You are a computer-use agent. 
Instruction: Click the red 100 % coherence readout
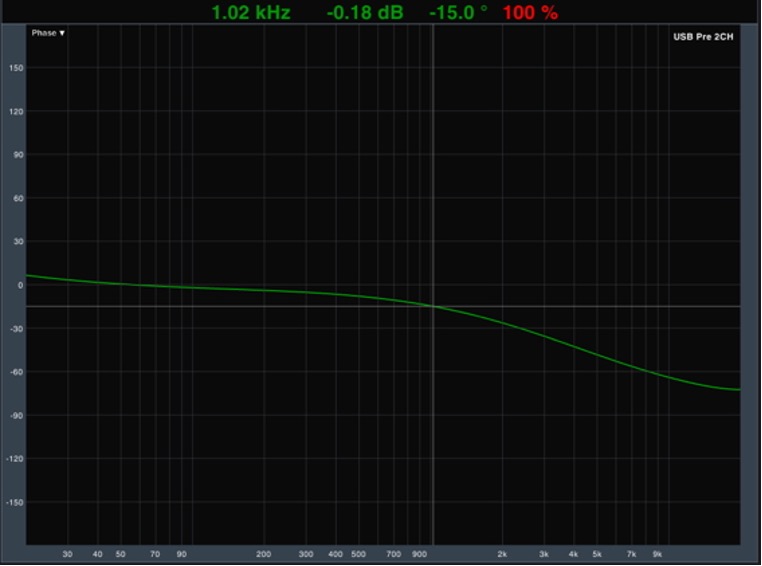pos(530,13)
